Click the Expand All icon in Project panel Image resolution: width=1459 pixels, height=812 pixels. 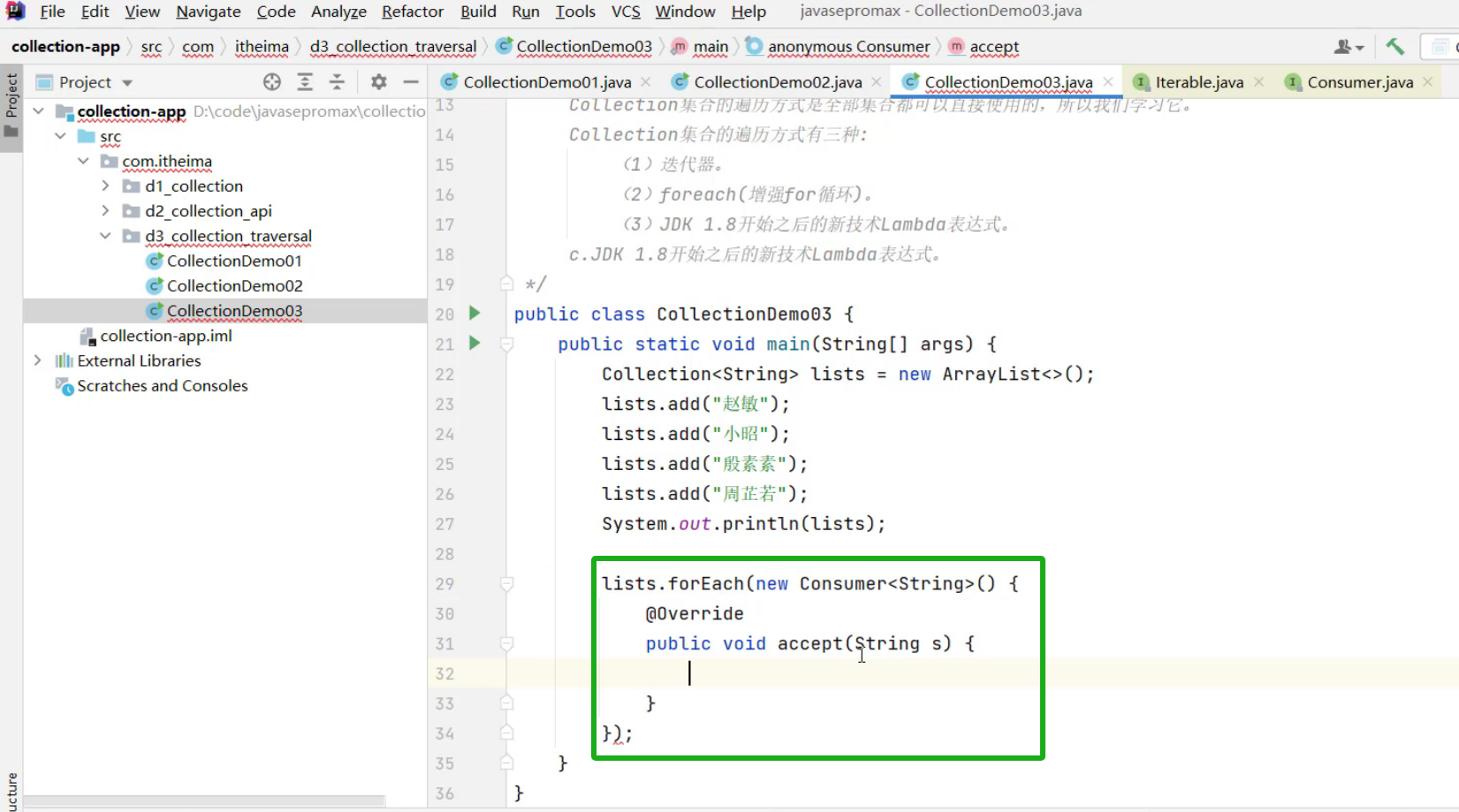[305, 82]
